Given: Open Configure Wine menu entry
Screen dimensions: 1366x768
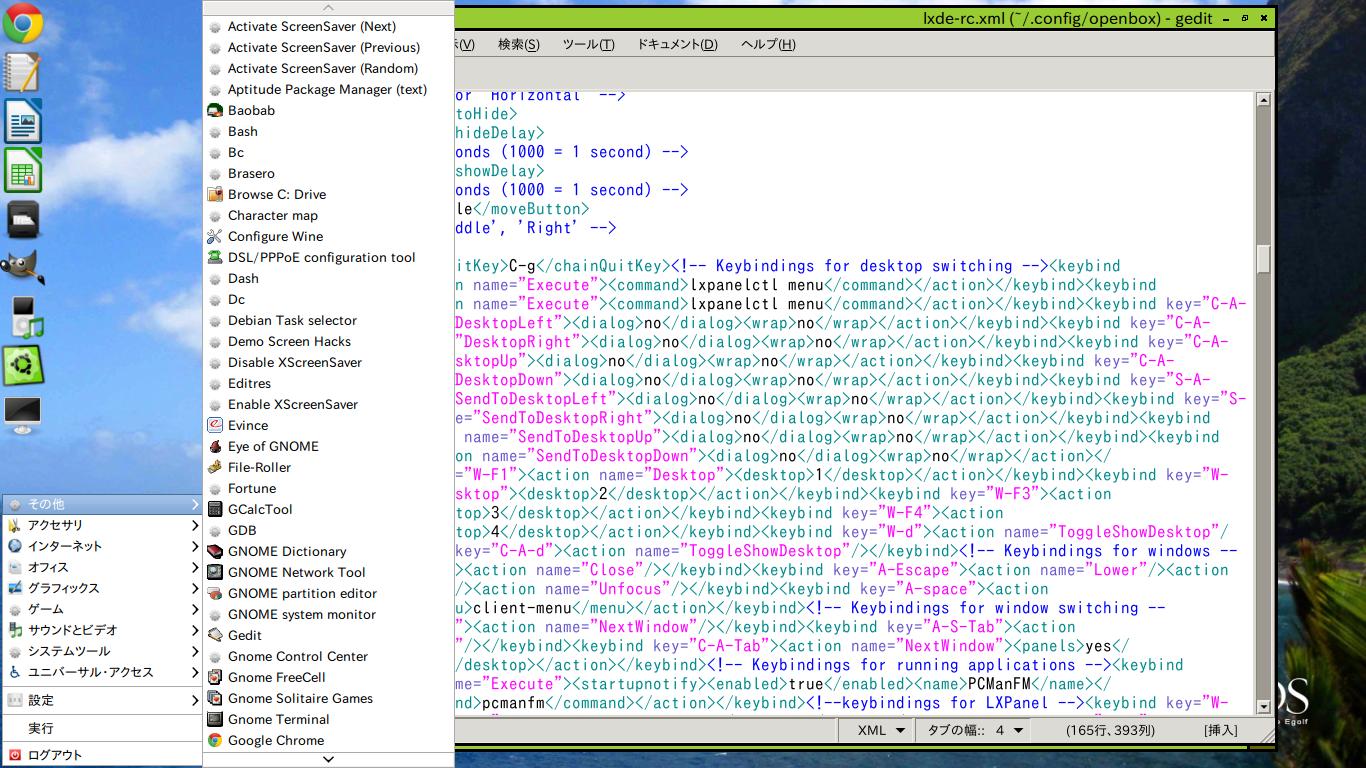Looking at the screenshot, I should click(x=275, y=236).
